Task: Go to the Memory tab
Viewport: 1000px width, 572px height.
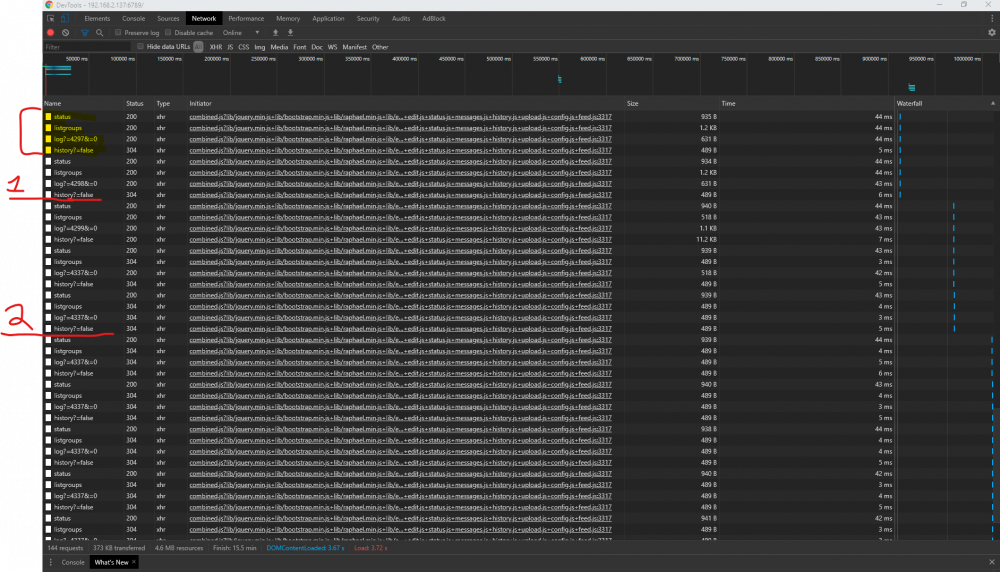Action: [x=288, y=18]
